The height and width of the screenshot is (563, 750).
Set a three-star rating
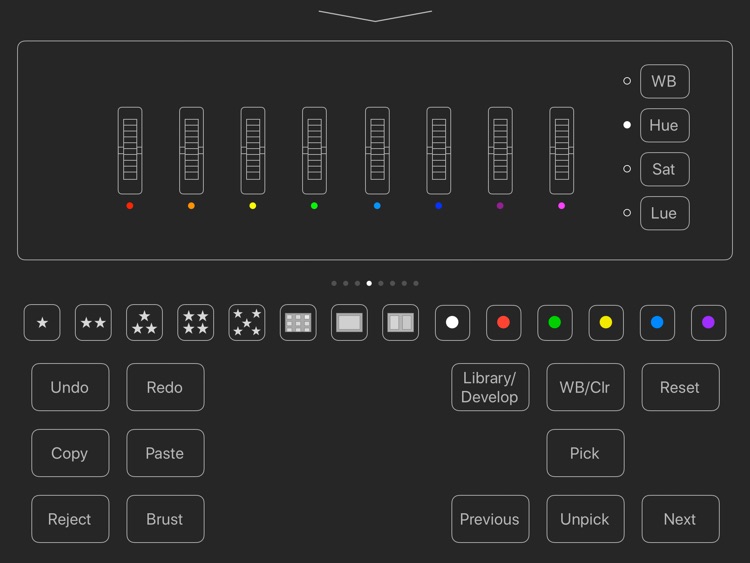144,322
